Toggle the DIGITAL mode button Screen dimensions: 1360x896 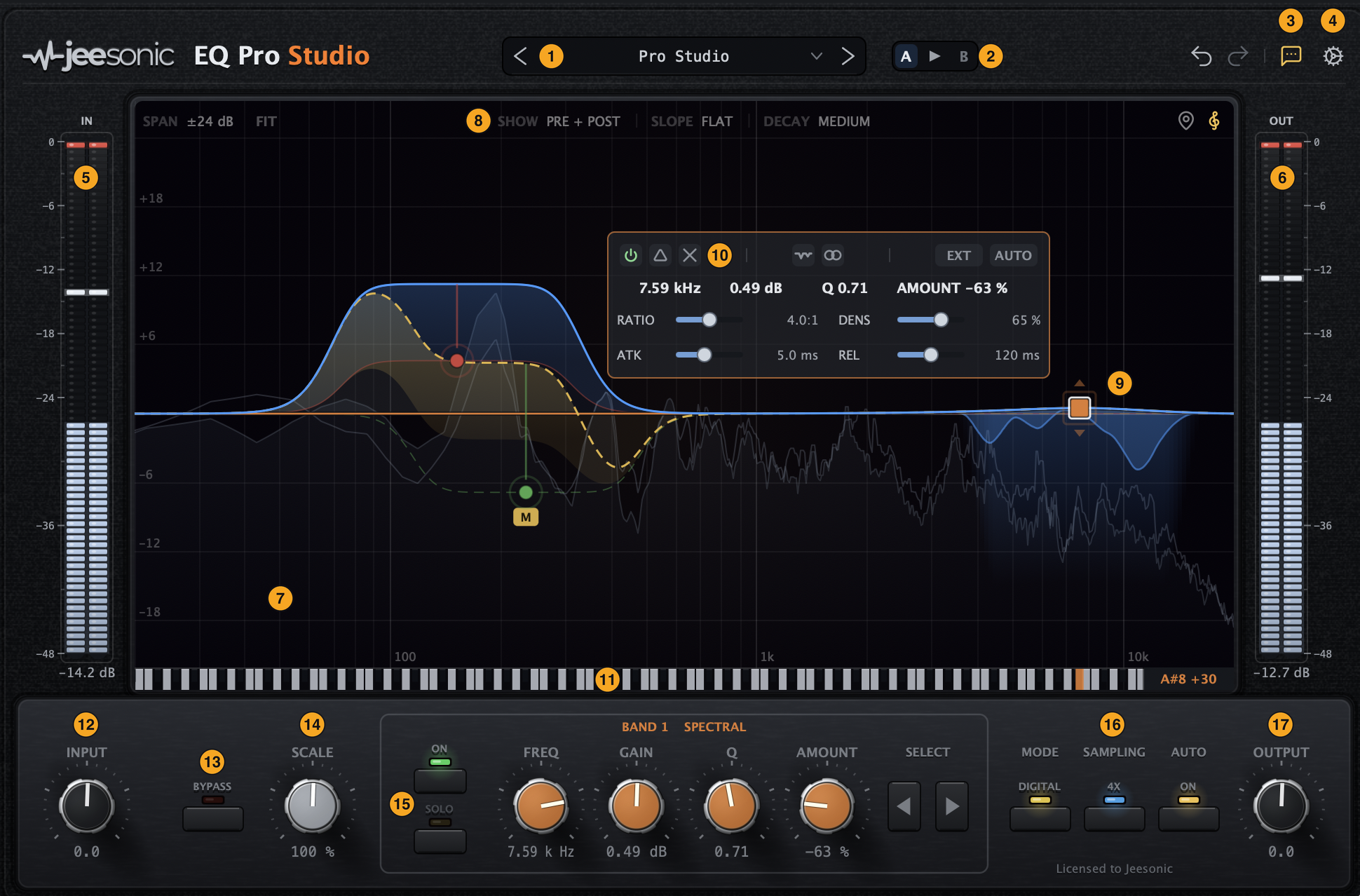pyautogui.click(x=1040, y=817)
